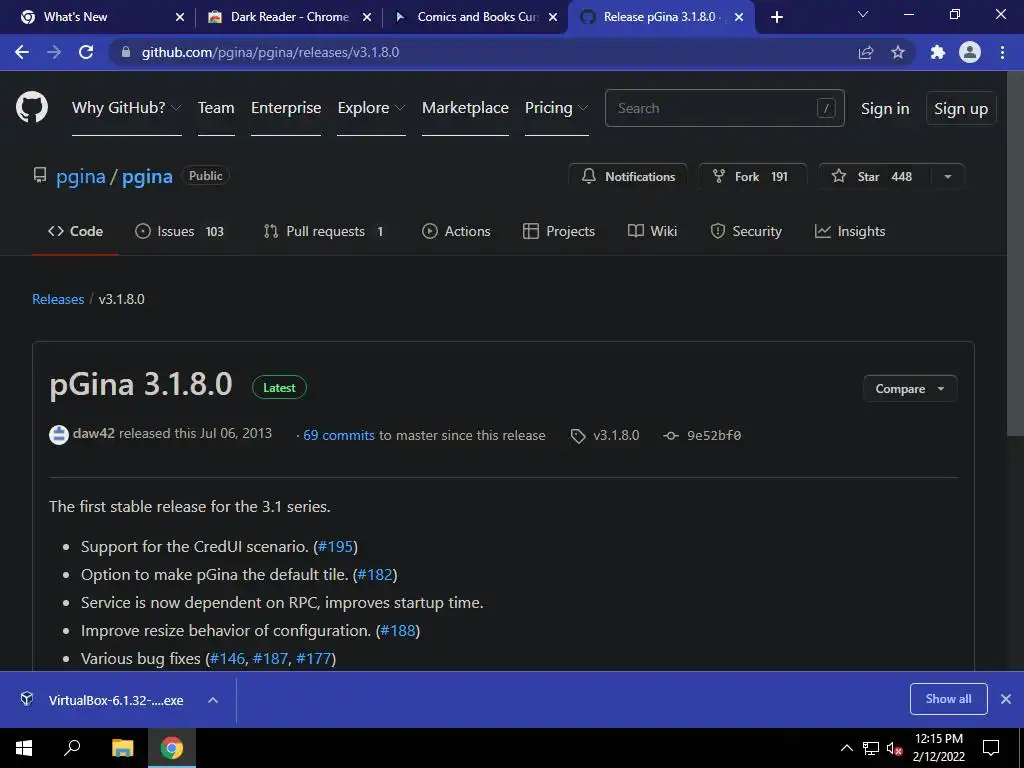Click the browser back arrow

click(22, 52)
